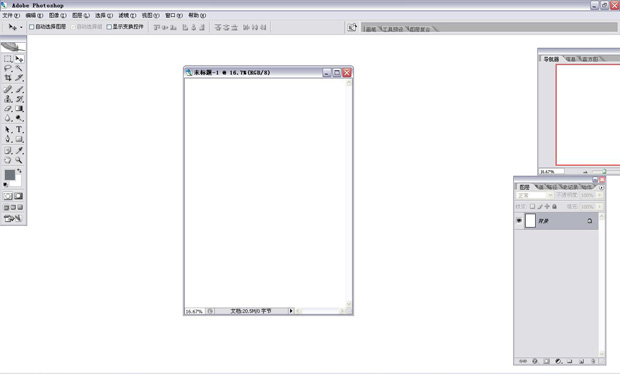Select the Blur tool
This screenshot has height=374, width=620.
8,118
